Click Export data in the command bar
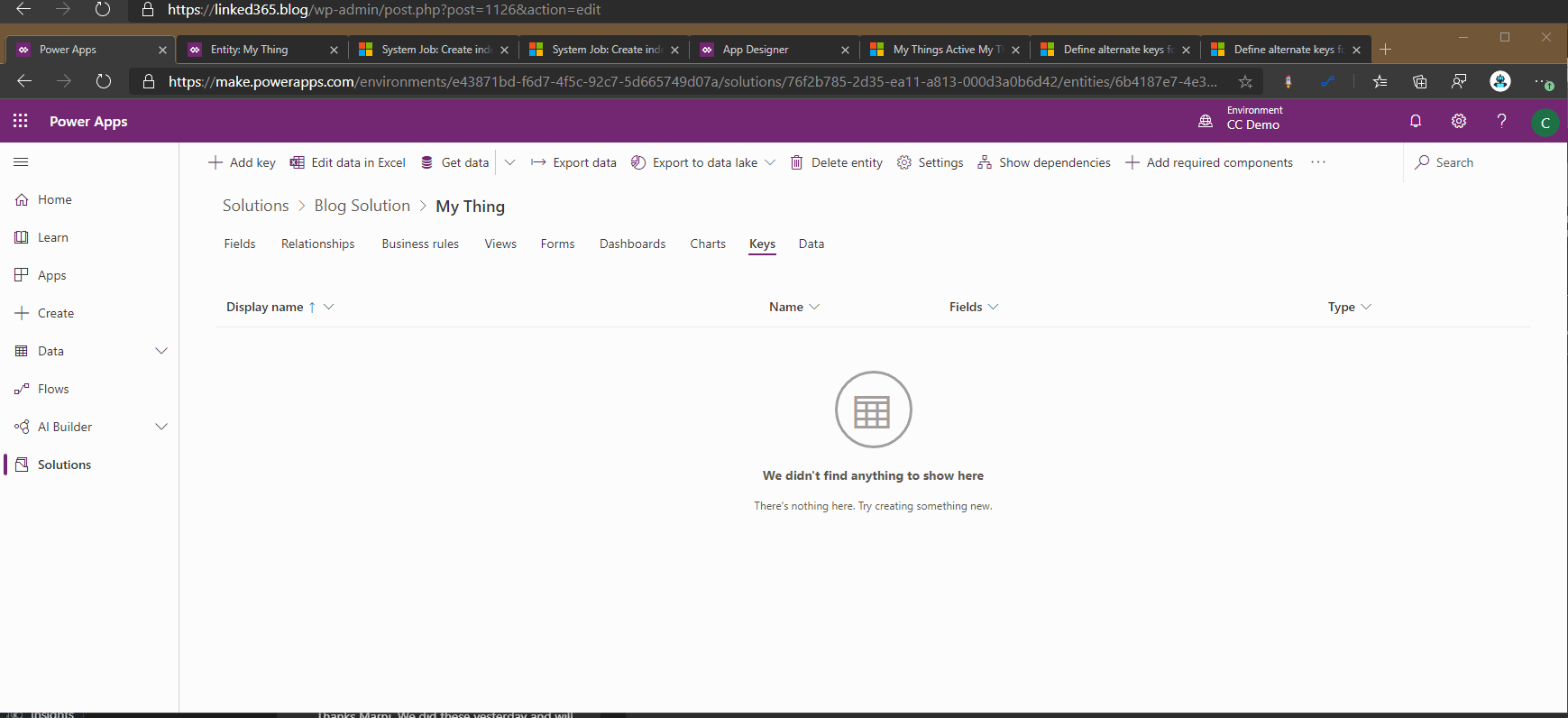The image size is (1568, 718). [x=573, y=162]
